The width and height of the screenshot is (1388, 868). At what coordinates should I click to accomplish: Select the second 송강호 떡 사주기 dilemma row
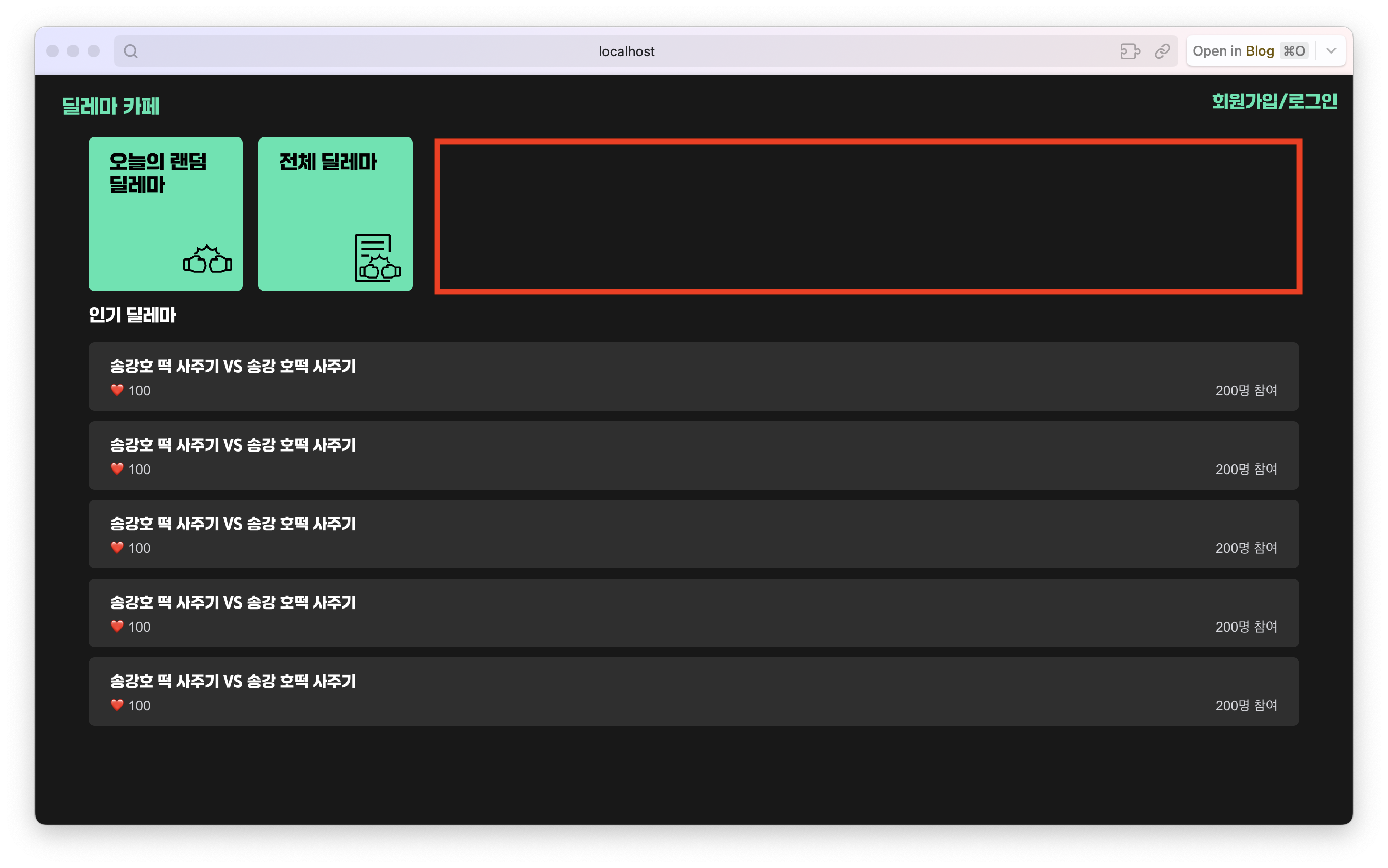point(693,455)
